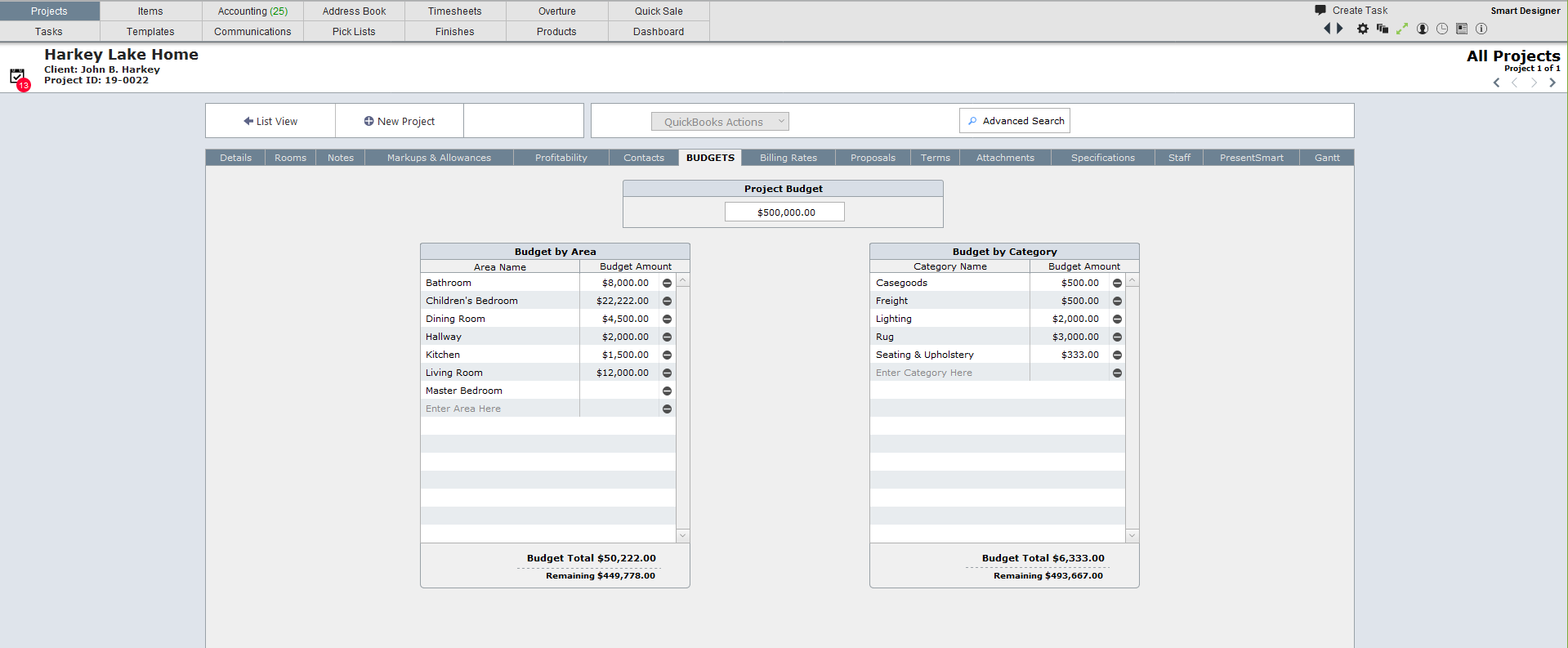
Task: Remove the Rug category budget row
Action: pos(1117,337)
